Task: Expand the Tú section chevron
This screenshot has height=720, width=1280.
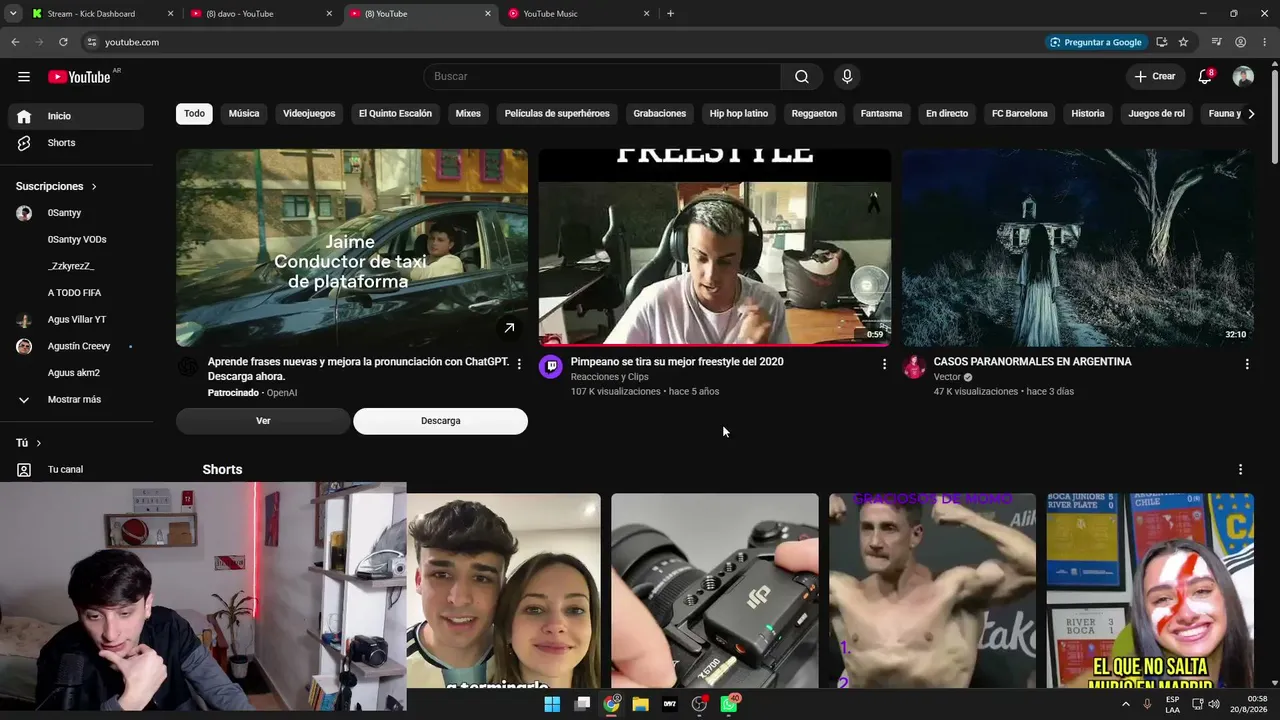Action: click(39, 443)
